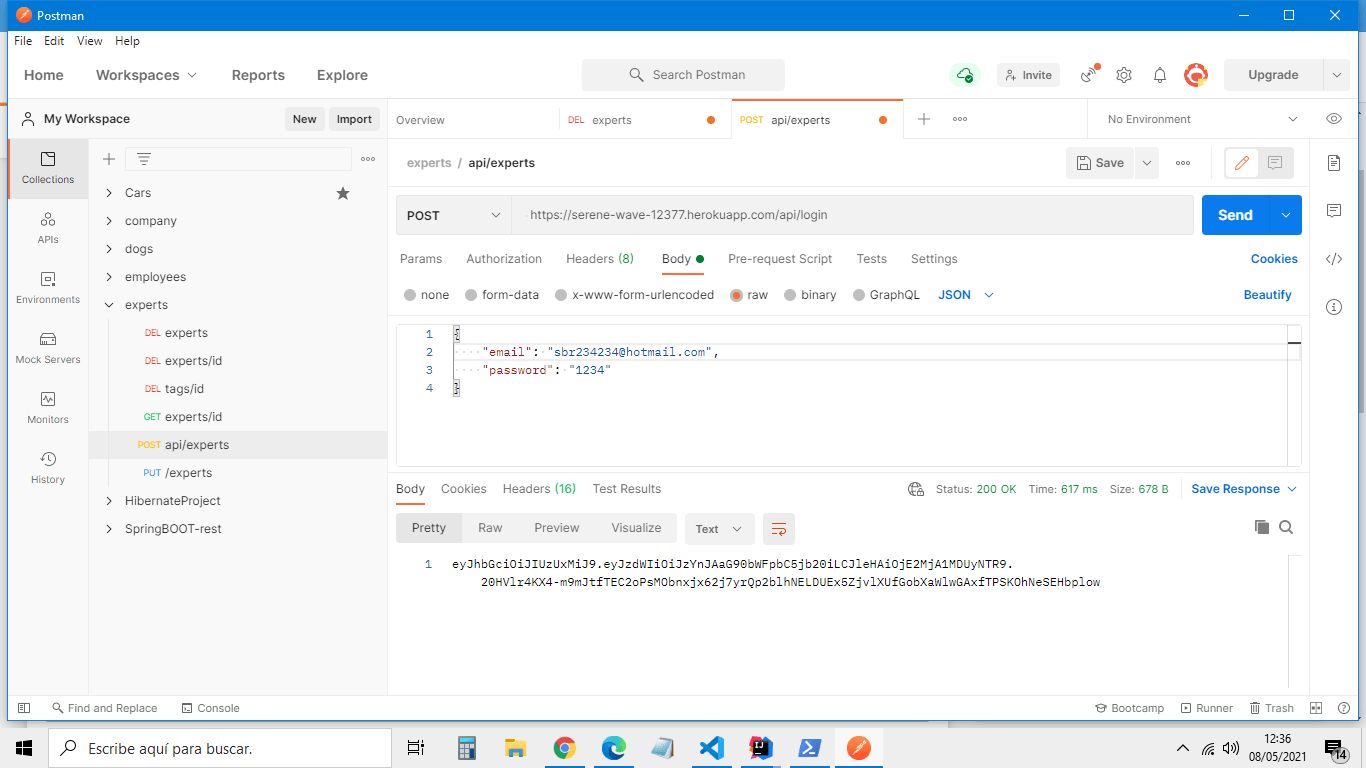This screenshot has width=1366, height=768.
Task: Open the Authorization tab
Action: coord(504,259)
